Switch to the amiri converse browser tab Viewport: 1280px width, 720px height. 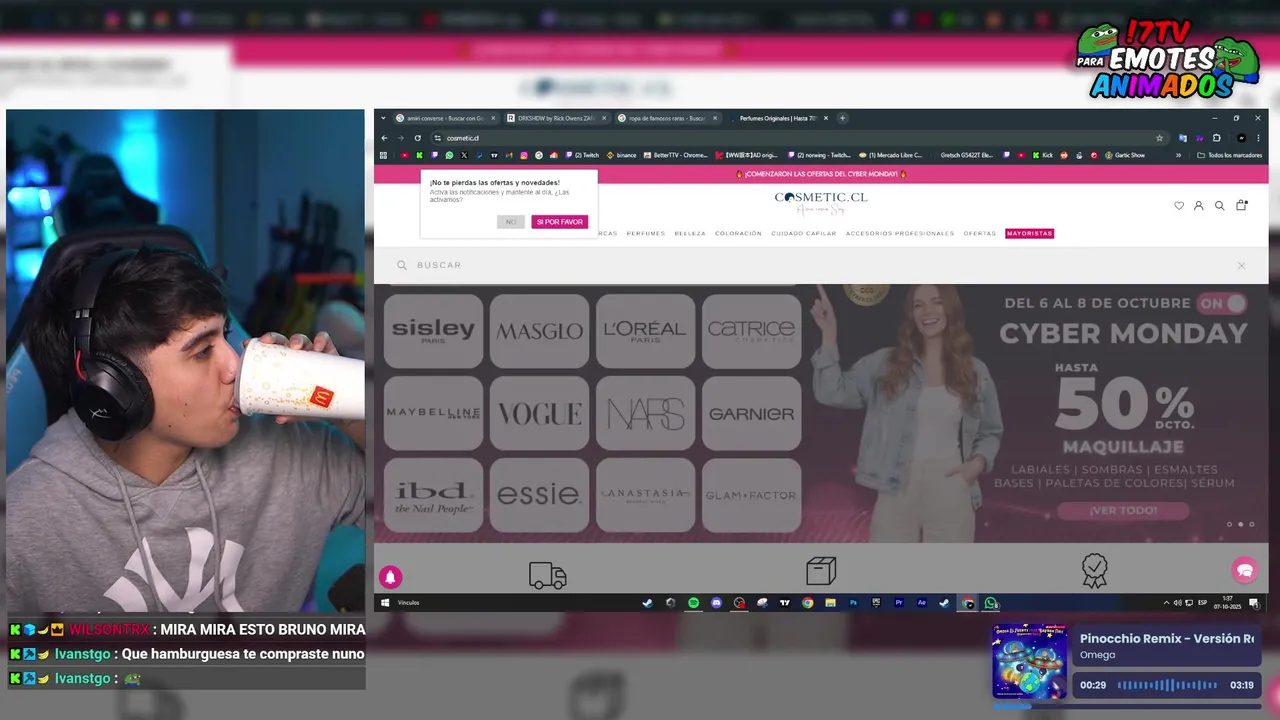coord(446,118)
